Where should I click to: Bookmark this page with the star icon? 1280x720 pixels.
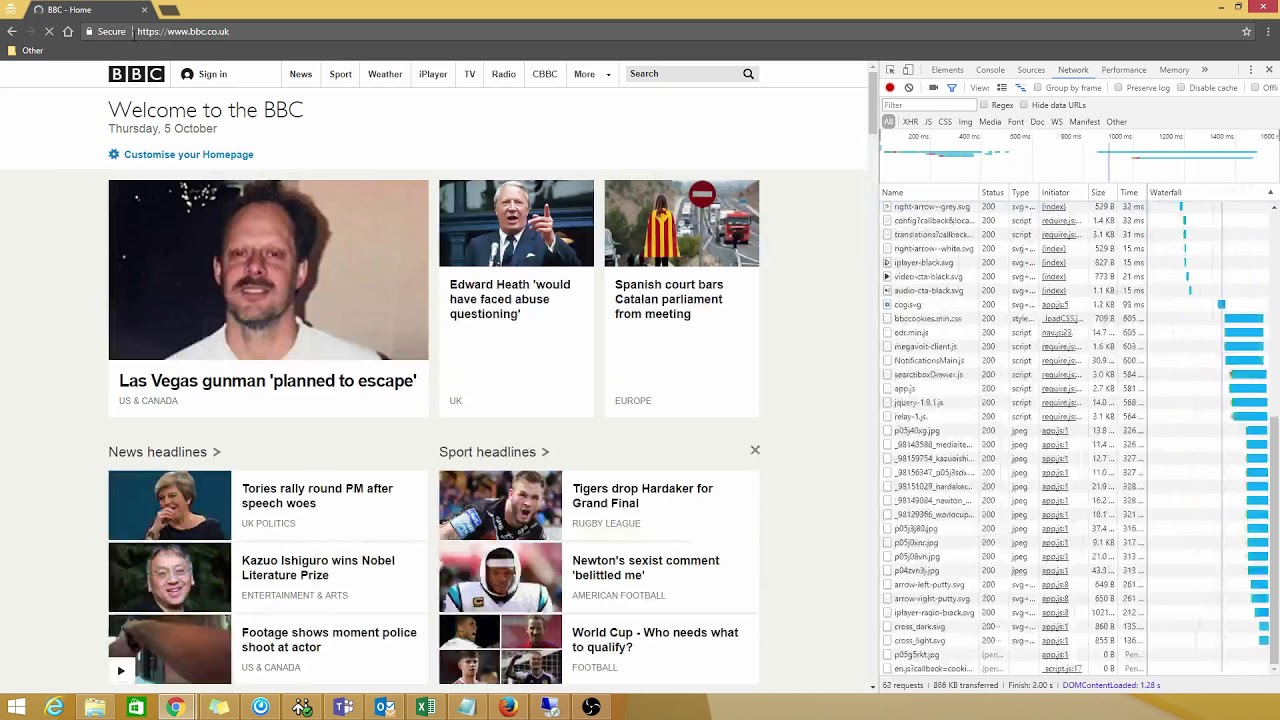point(1246,32)
